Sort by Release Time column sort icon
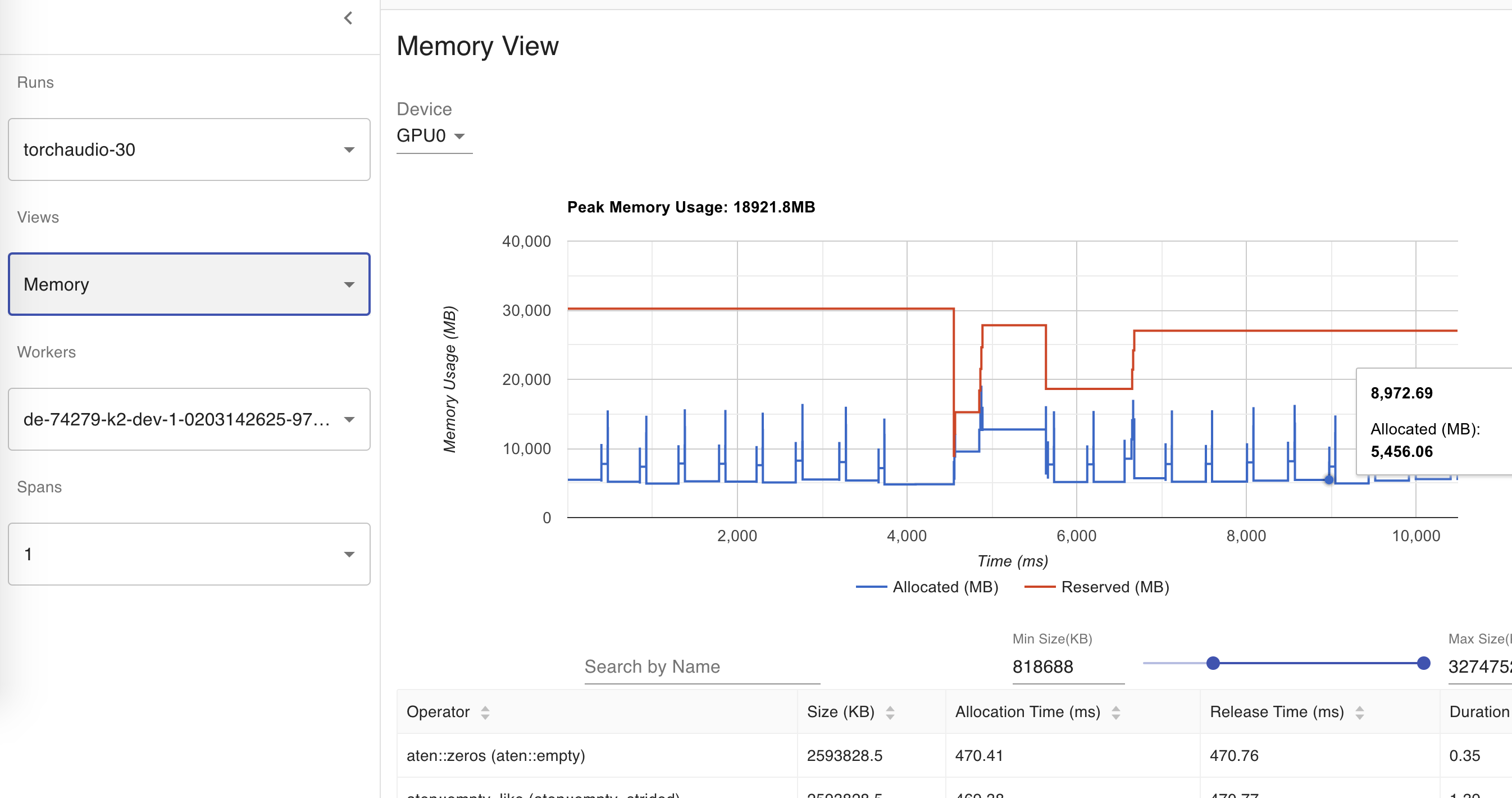1512x798 pixels. click(x=1359, y=712)
